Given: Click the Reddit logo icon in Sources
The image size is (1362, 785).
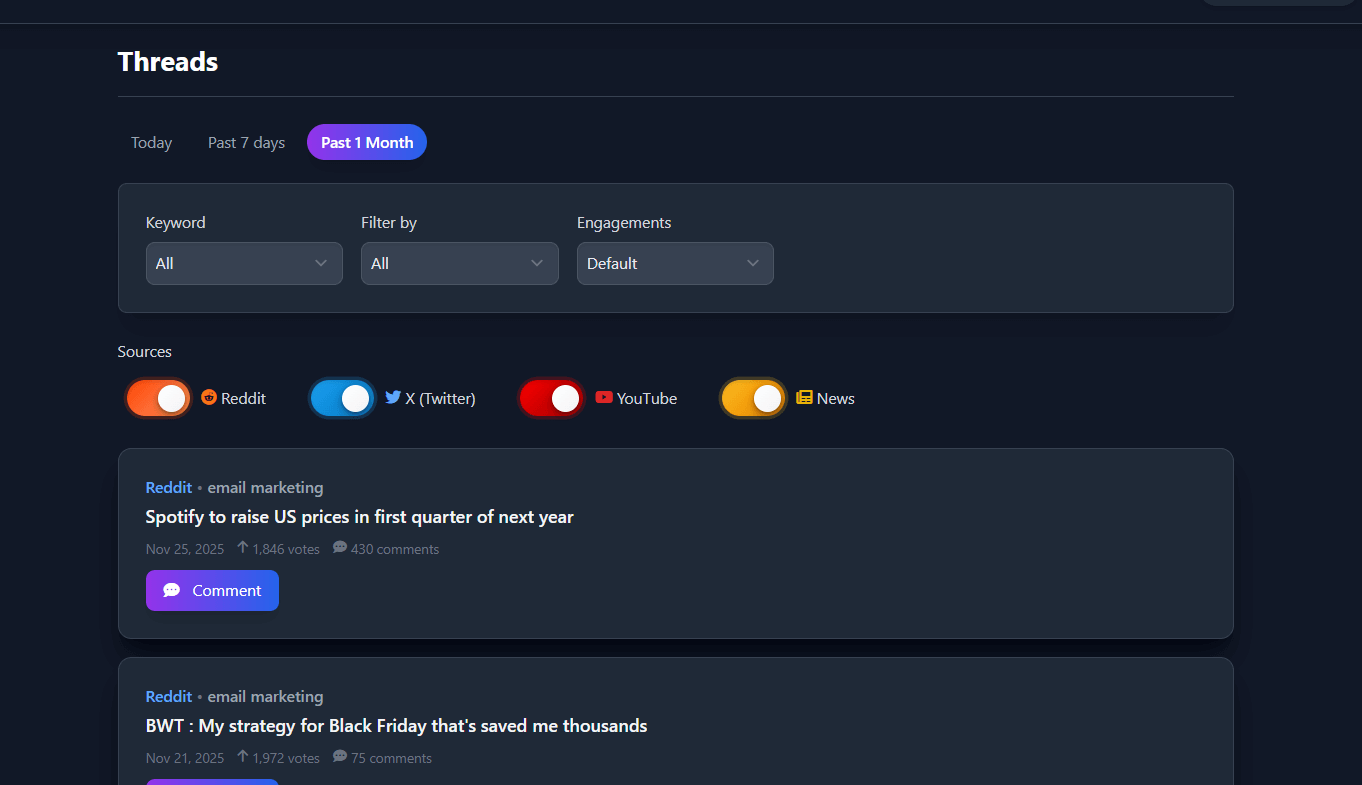Looking at the screenshot, I should tap(209, 397).
